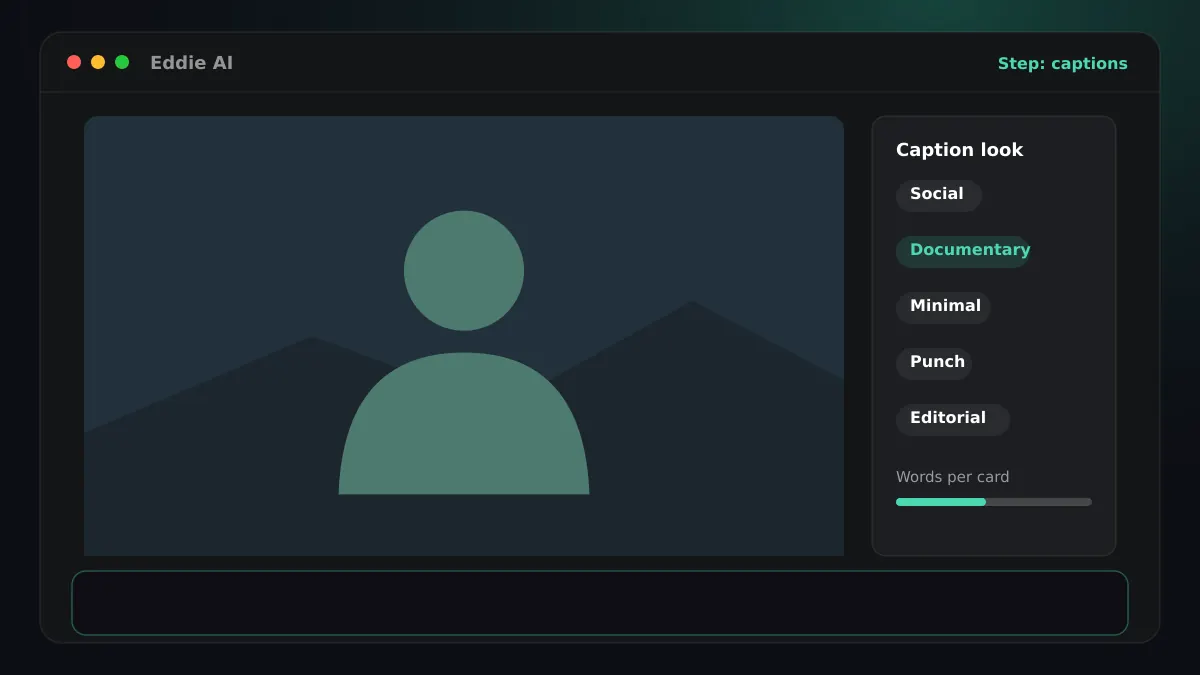Screen dimensions: 1200x675
Task: Focus the prompt input box at the bottom
Action: pos(600,603)
